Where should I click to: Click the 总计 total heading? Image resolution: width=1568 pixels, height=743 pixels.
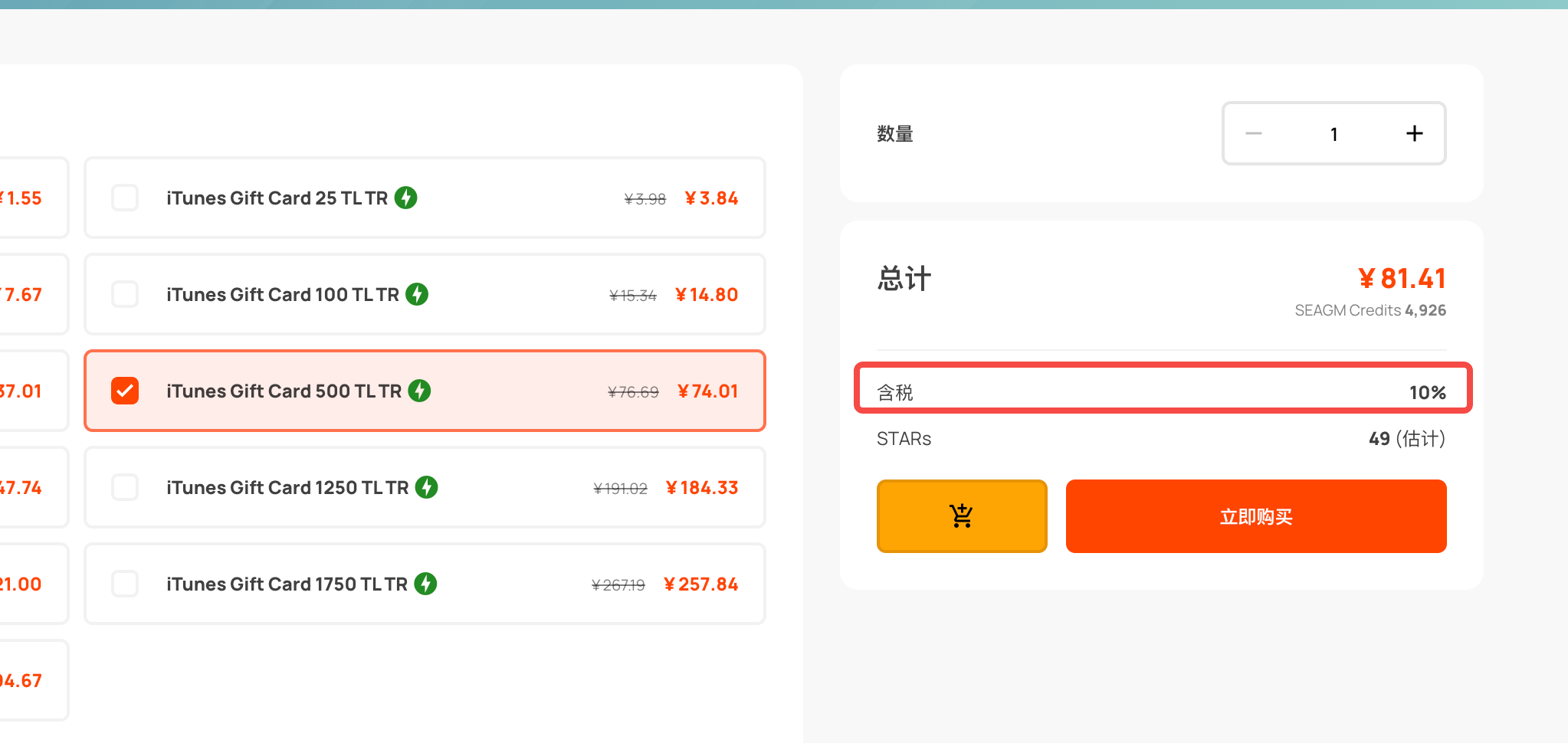click(904, 278)
